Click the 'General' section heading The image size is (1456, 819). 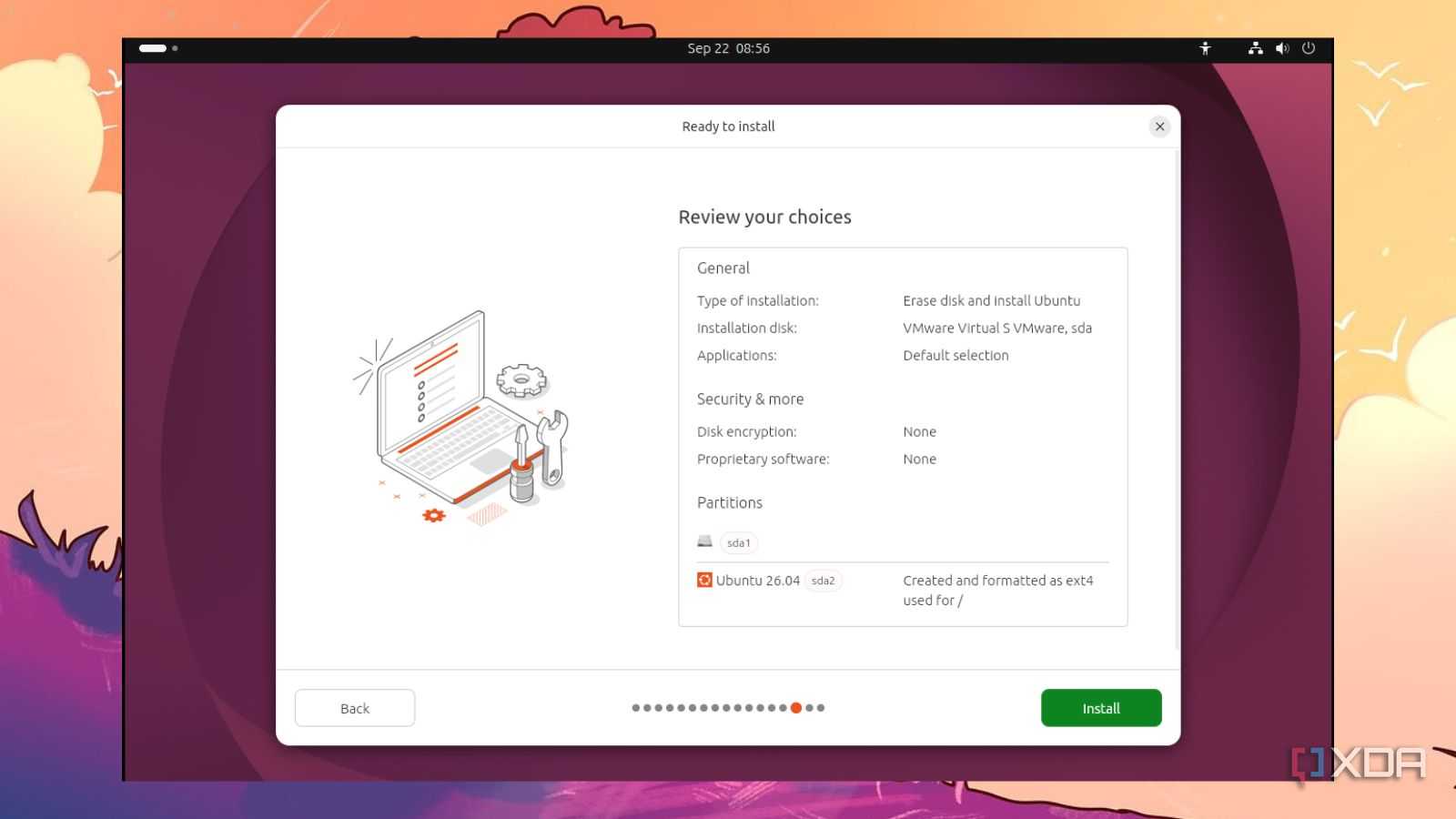(x=723, y=268)
